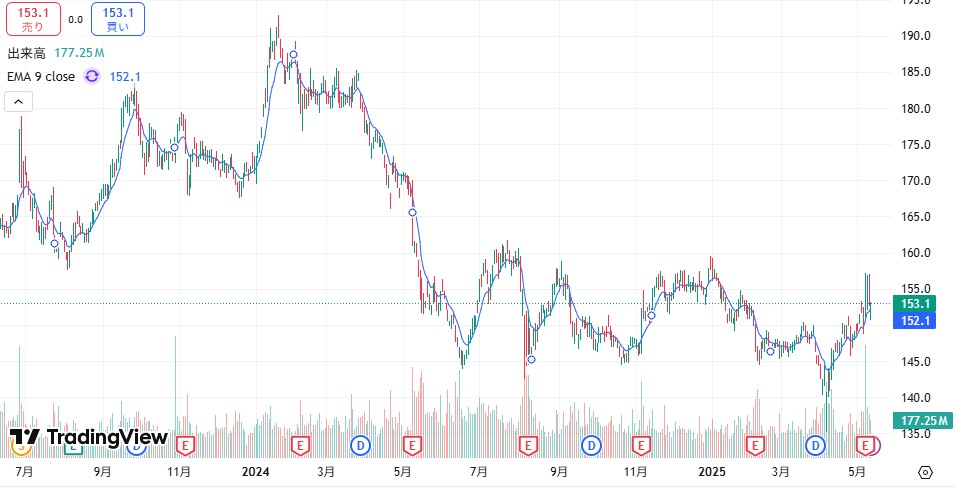
Task: Click the 売り (sell) 153.1 button
Action: pyautogui.click(x=33, y=19)
